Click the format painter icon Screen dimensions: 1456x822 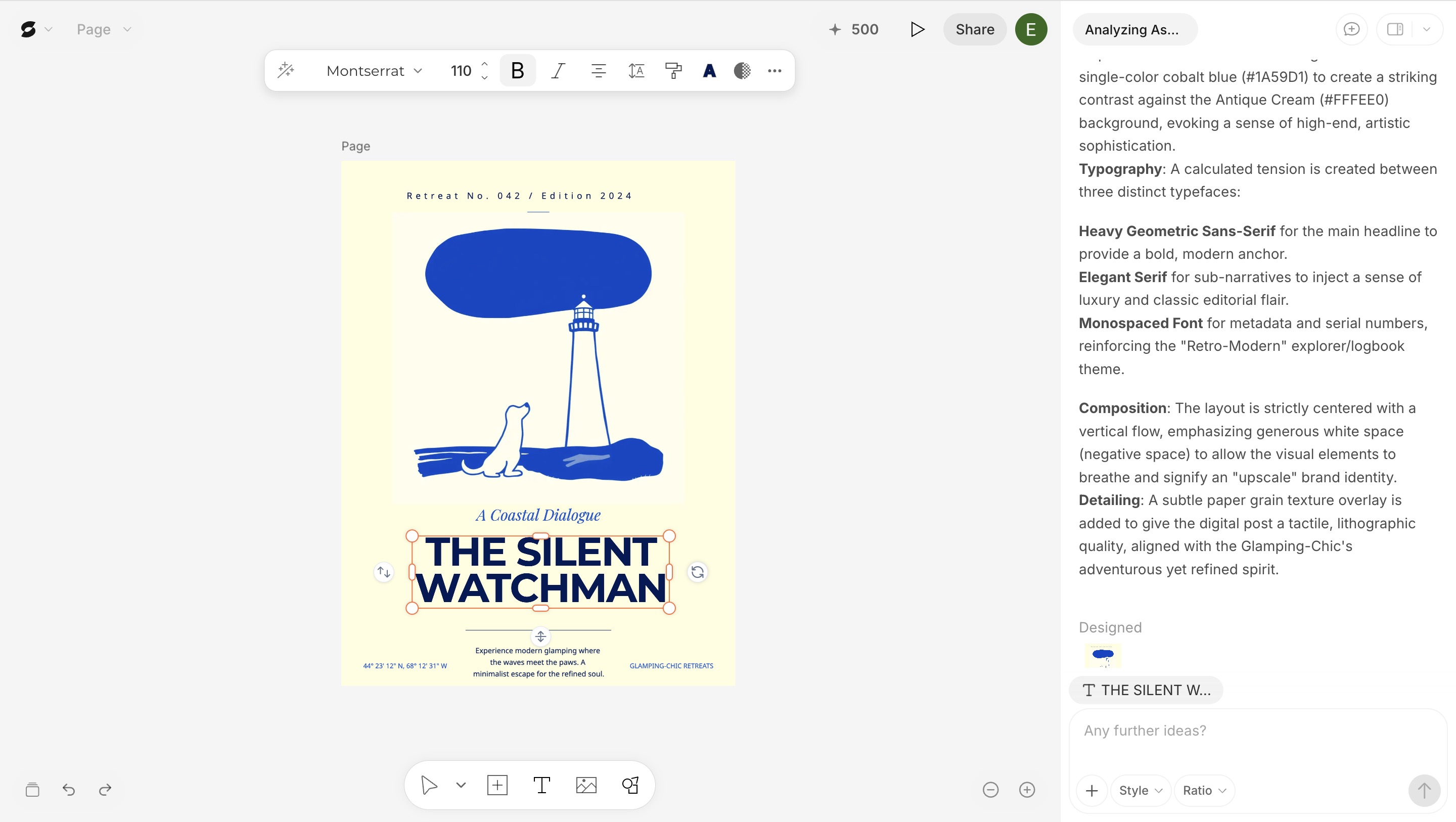(x=672, y=71)
